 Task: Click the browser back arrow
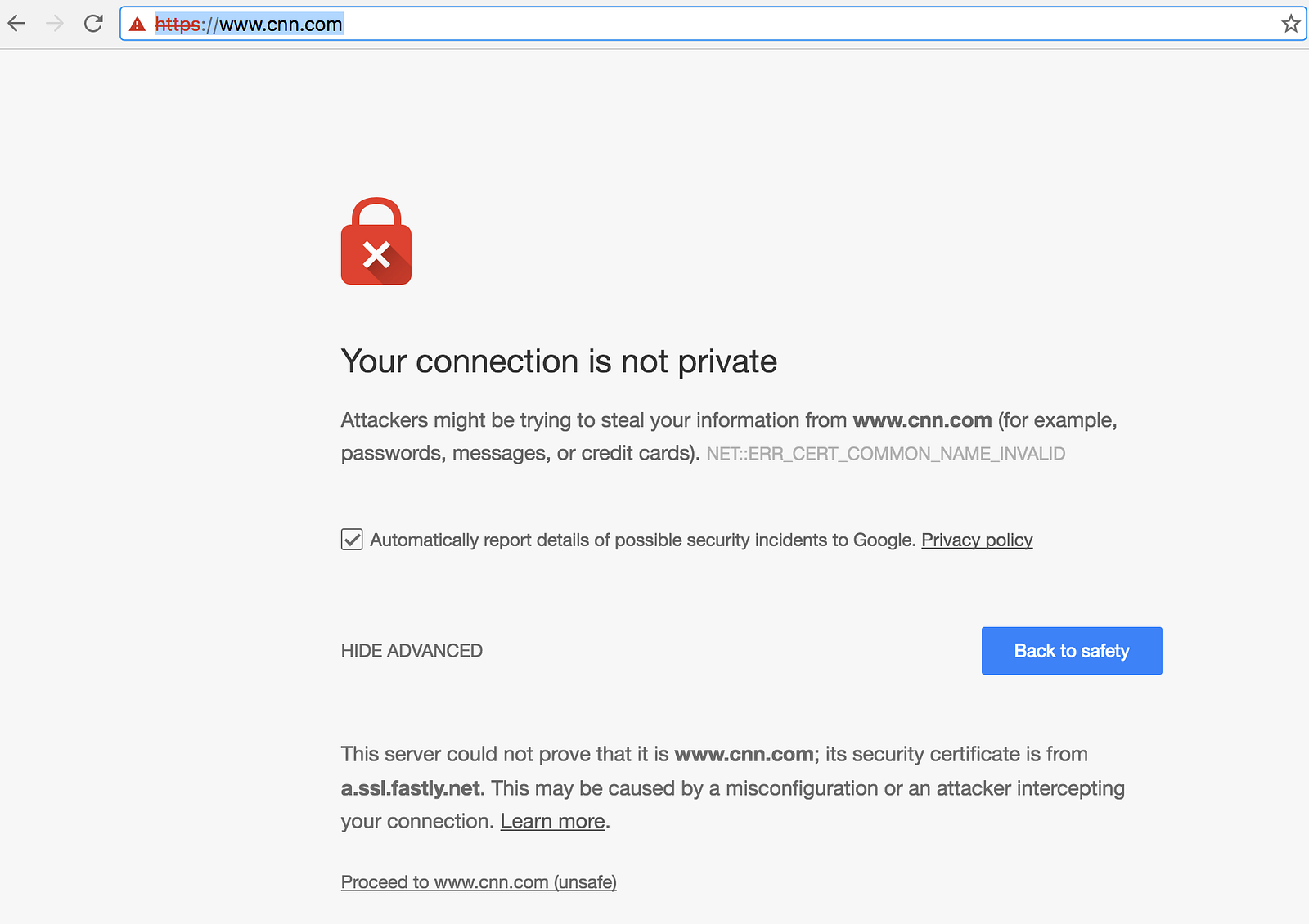tap(17, 24)
